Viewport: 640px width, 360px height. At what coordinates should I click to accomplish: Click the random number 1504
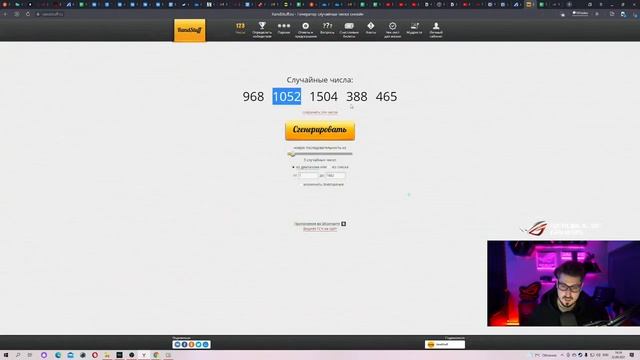(x=323, y=96)
